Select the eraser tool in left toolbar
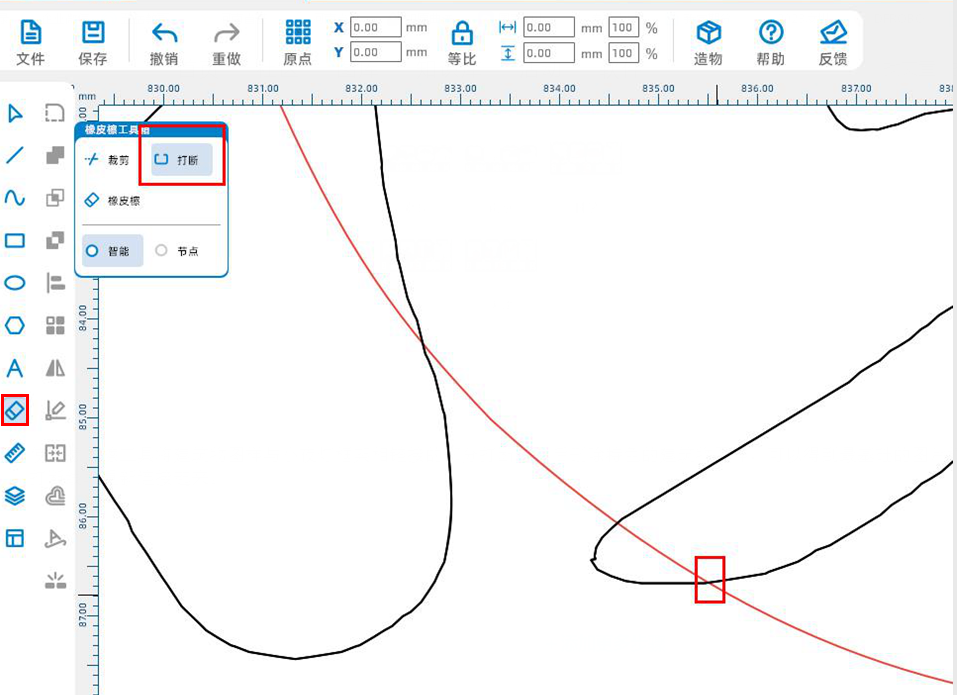This screenshot has width=957, height=695. point(15,410)
